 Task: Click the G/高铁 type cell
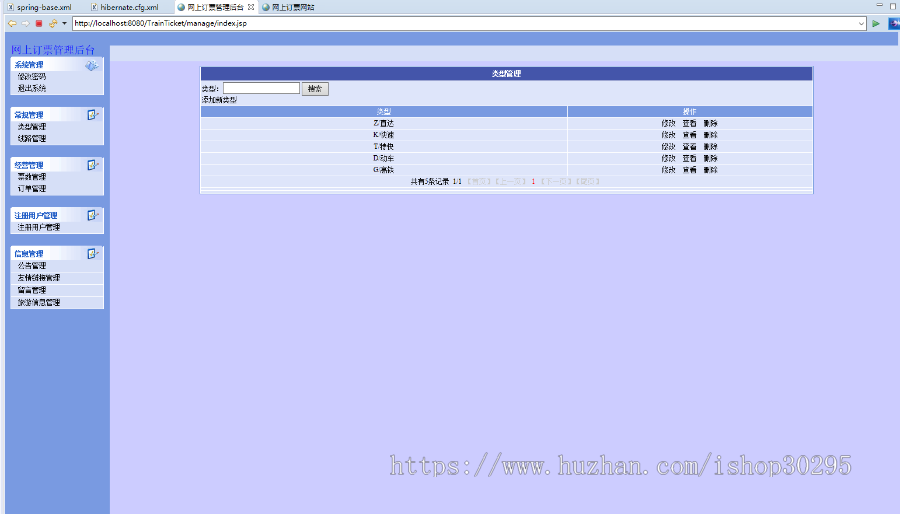point(383,170)
